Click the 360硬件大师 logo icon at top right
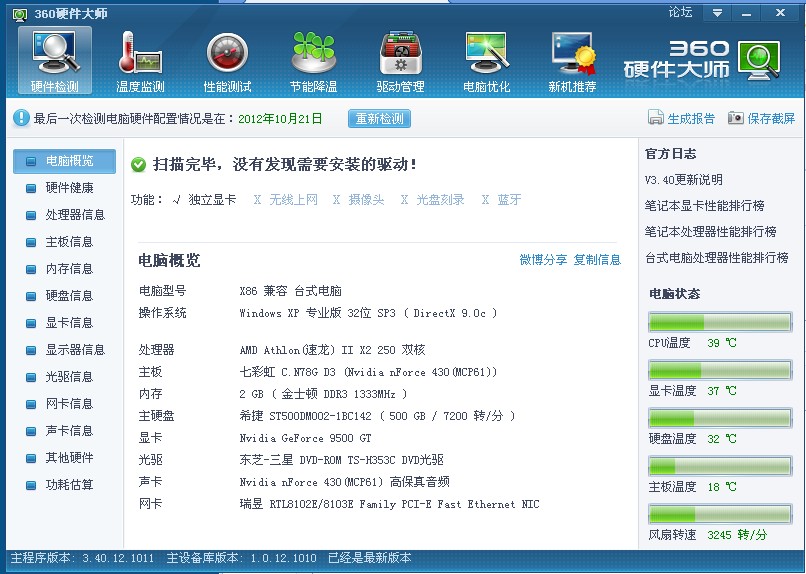806x574 pixels. point(760,60)
